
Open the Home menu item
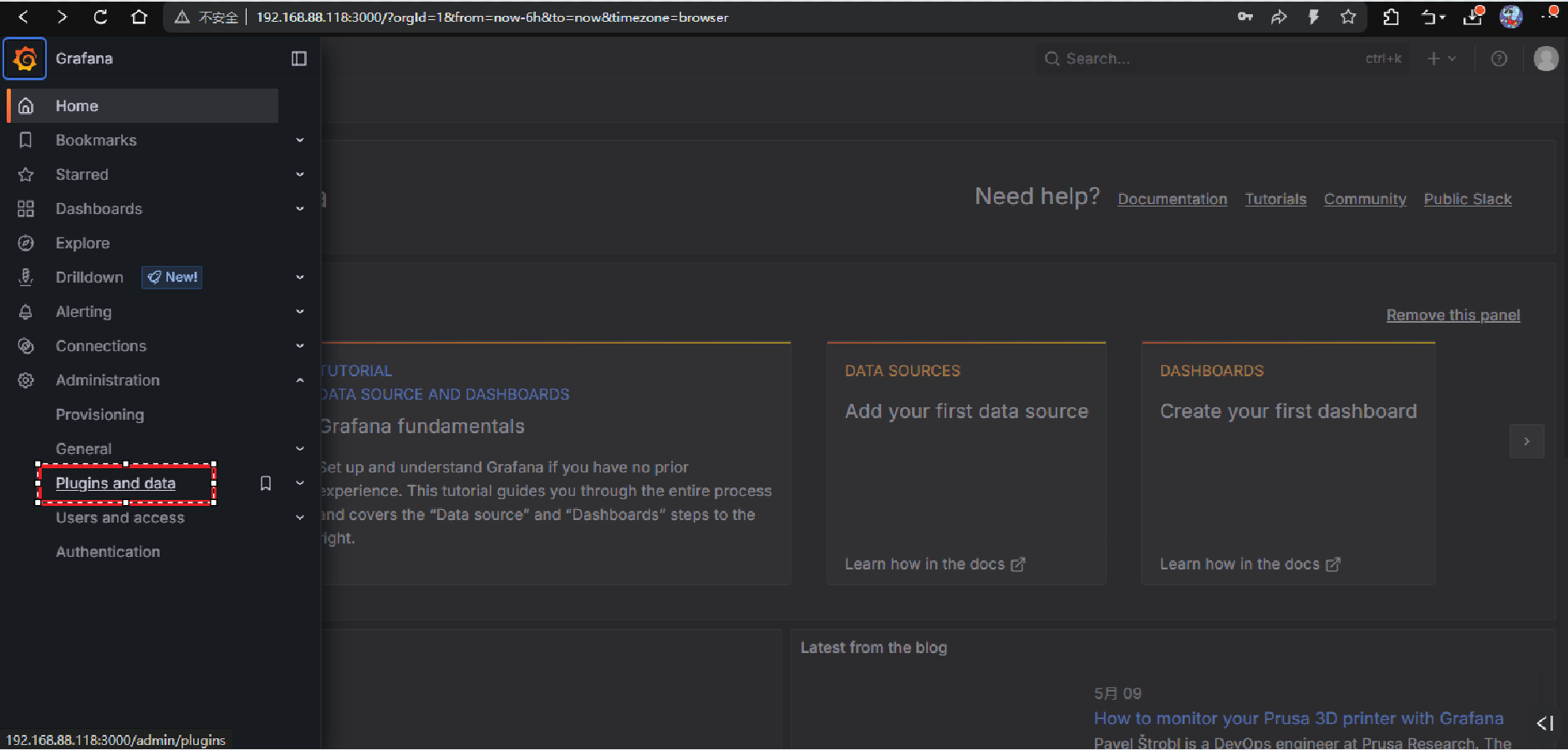143,106
